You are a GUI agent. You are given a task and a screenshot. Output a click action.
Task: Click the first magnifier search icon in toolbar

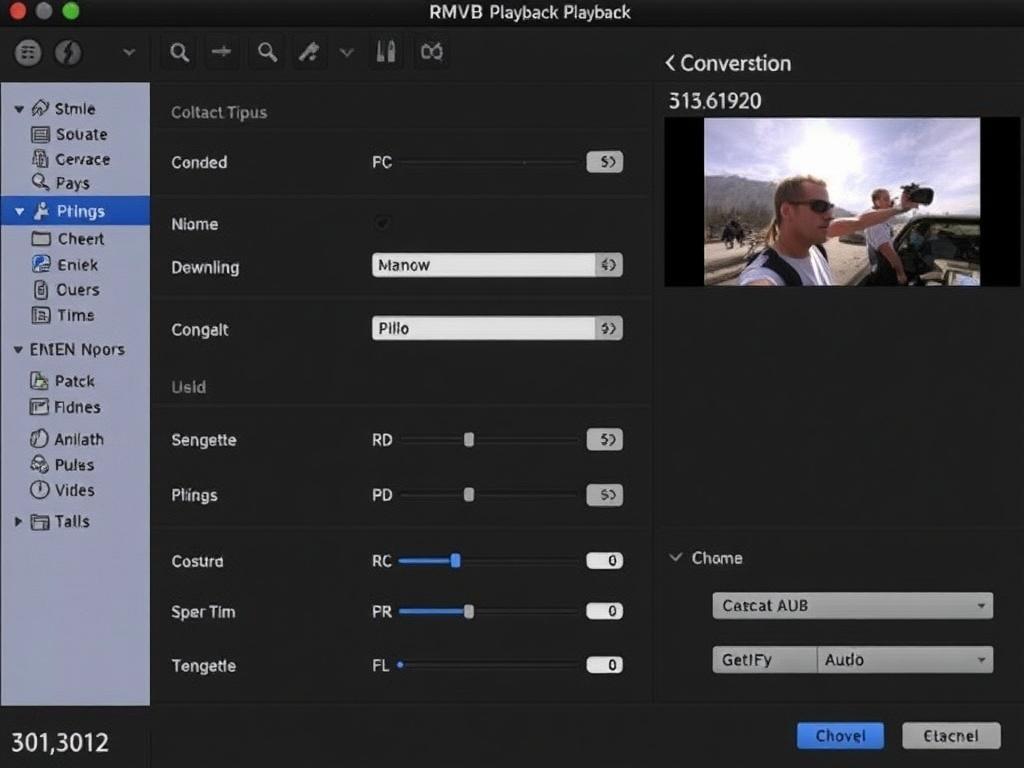[180, 53]
